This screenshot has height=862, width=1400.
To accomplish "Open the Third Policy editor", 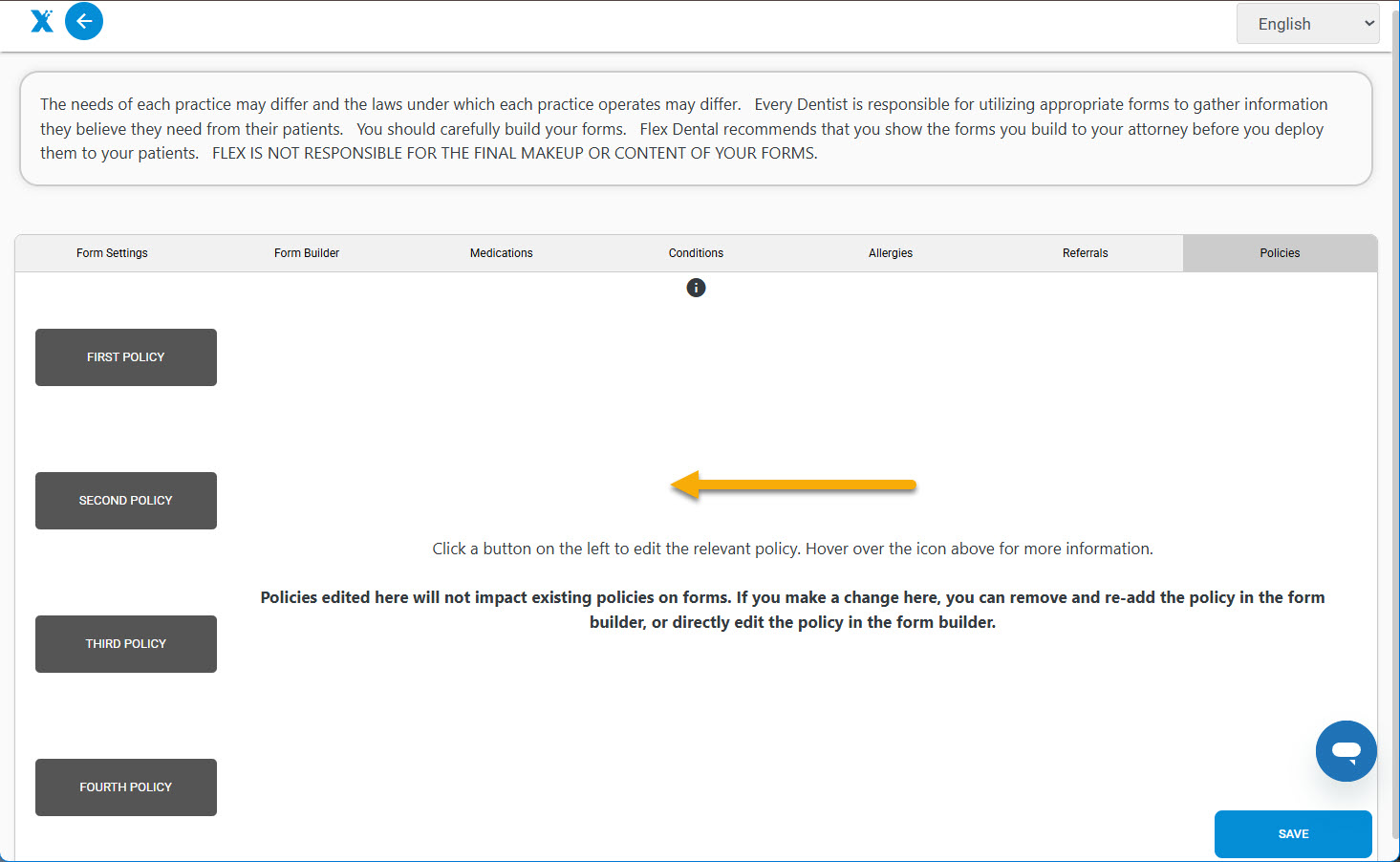I will (126, 644).
